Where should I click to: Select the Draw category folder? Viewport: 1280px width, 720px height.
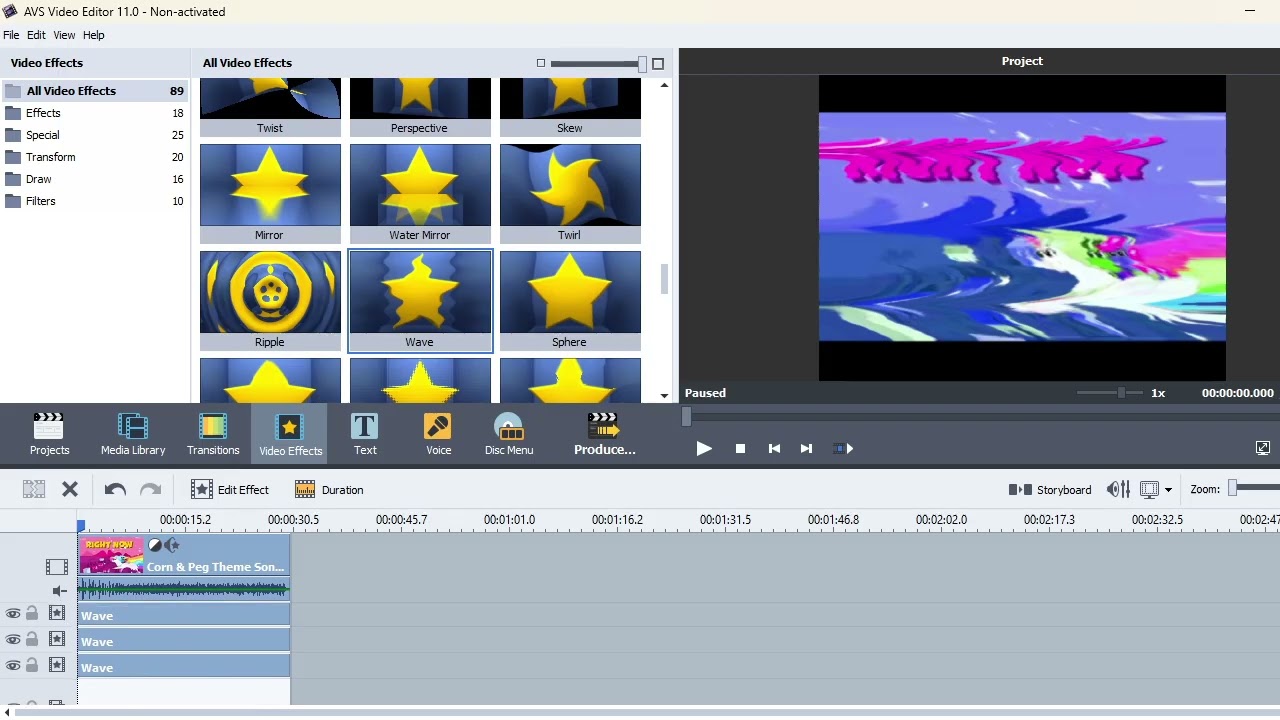point(94,179)
